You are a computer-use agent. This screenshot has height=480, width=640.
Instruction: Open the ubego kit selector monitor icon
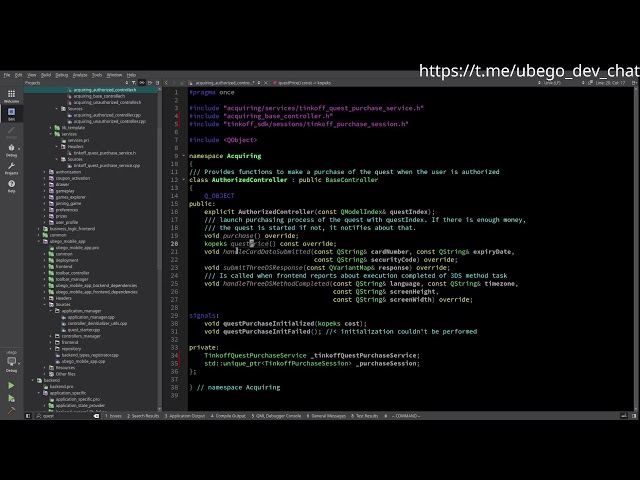(x=11, y=362)
